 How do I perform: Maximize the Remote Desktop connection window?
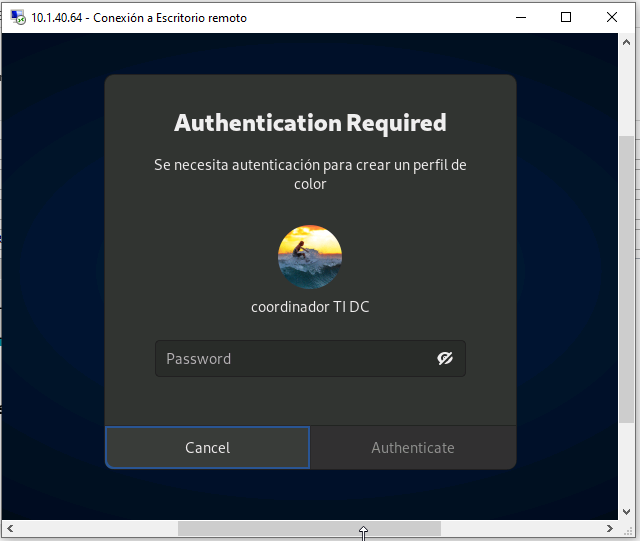coord(566,17)
